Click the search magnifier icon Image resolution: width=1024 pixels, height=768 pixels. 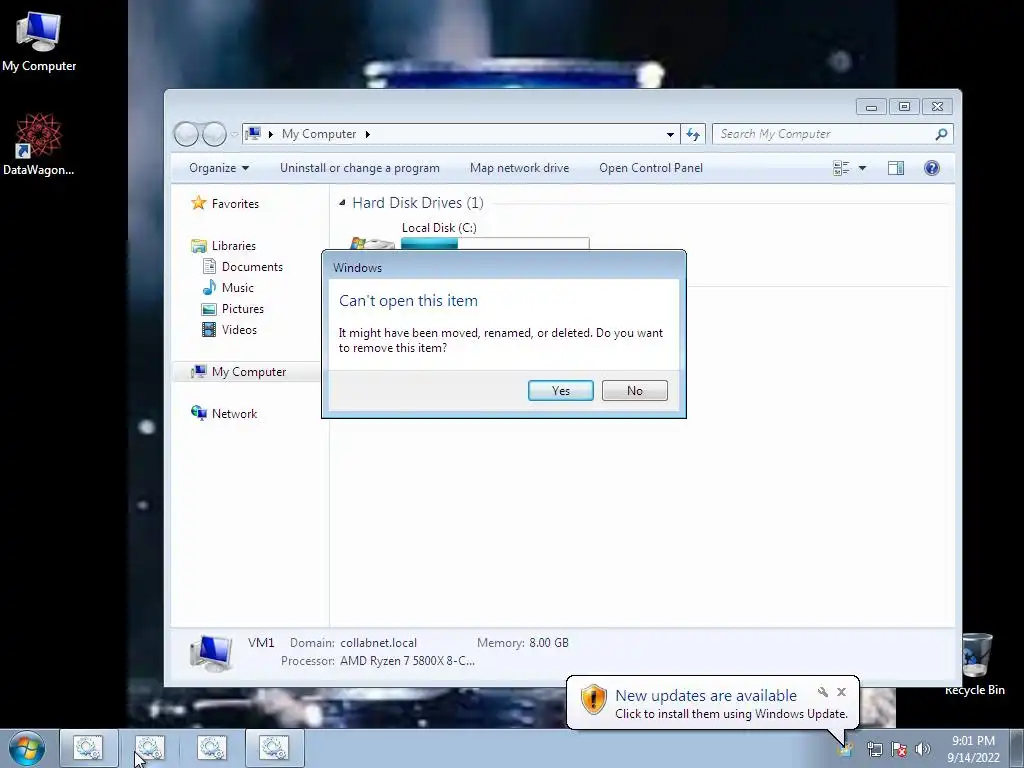point(941,134)
